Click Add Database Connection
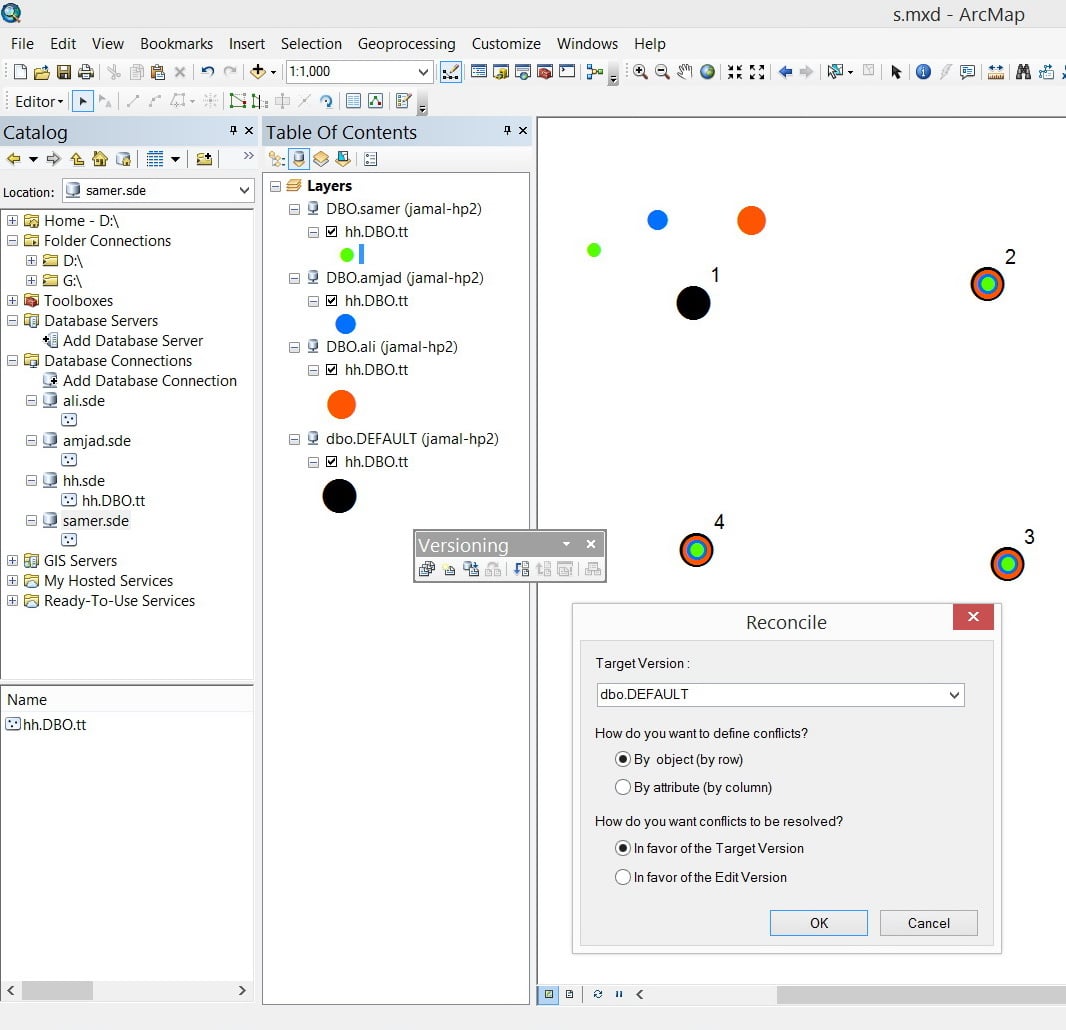Viewport: 1066px width, 1030px height. coord(140,381)
